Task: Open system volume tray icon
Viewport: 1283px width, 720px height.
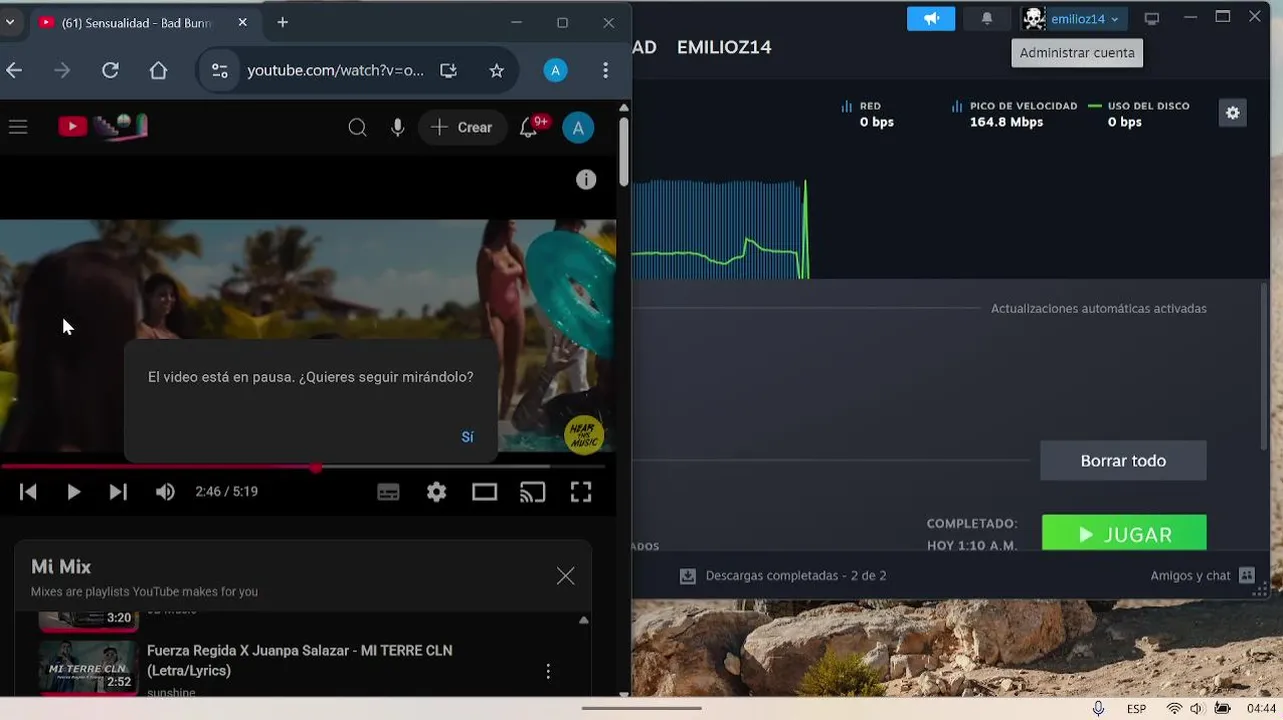Action: pyautogui.click(x=1197, y=709)
